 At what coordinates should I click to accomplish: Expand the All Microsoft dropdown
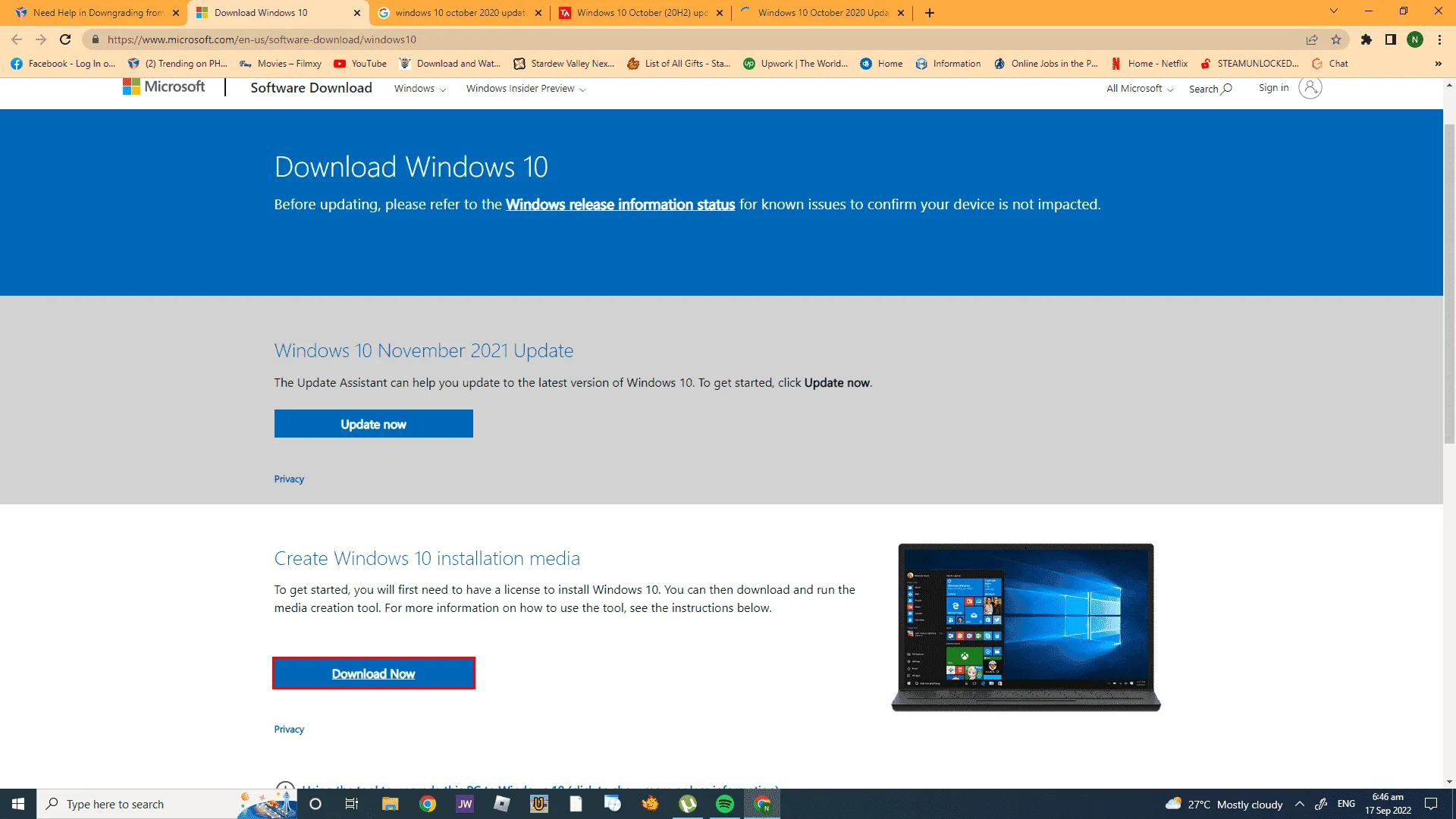[1140, 89]
